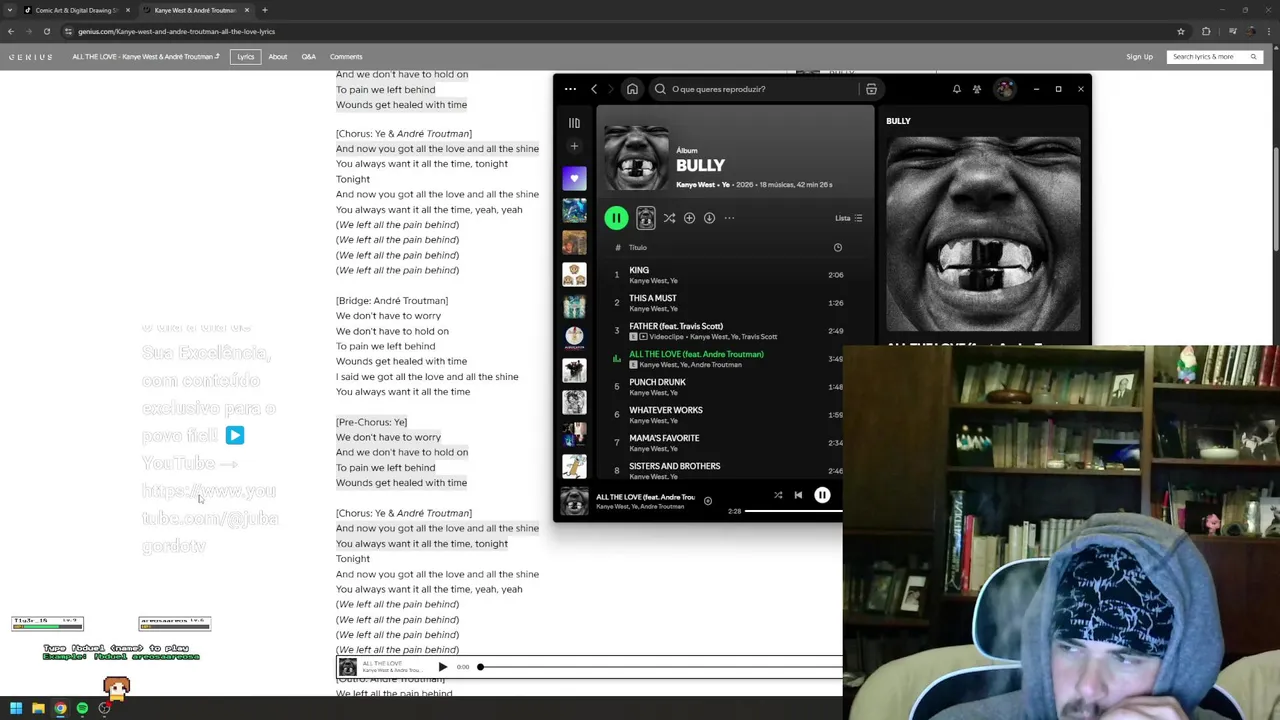
Task: Open File Explorer from the taskbar
Action: (x=38, y=708)
